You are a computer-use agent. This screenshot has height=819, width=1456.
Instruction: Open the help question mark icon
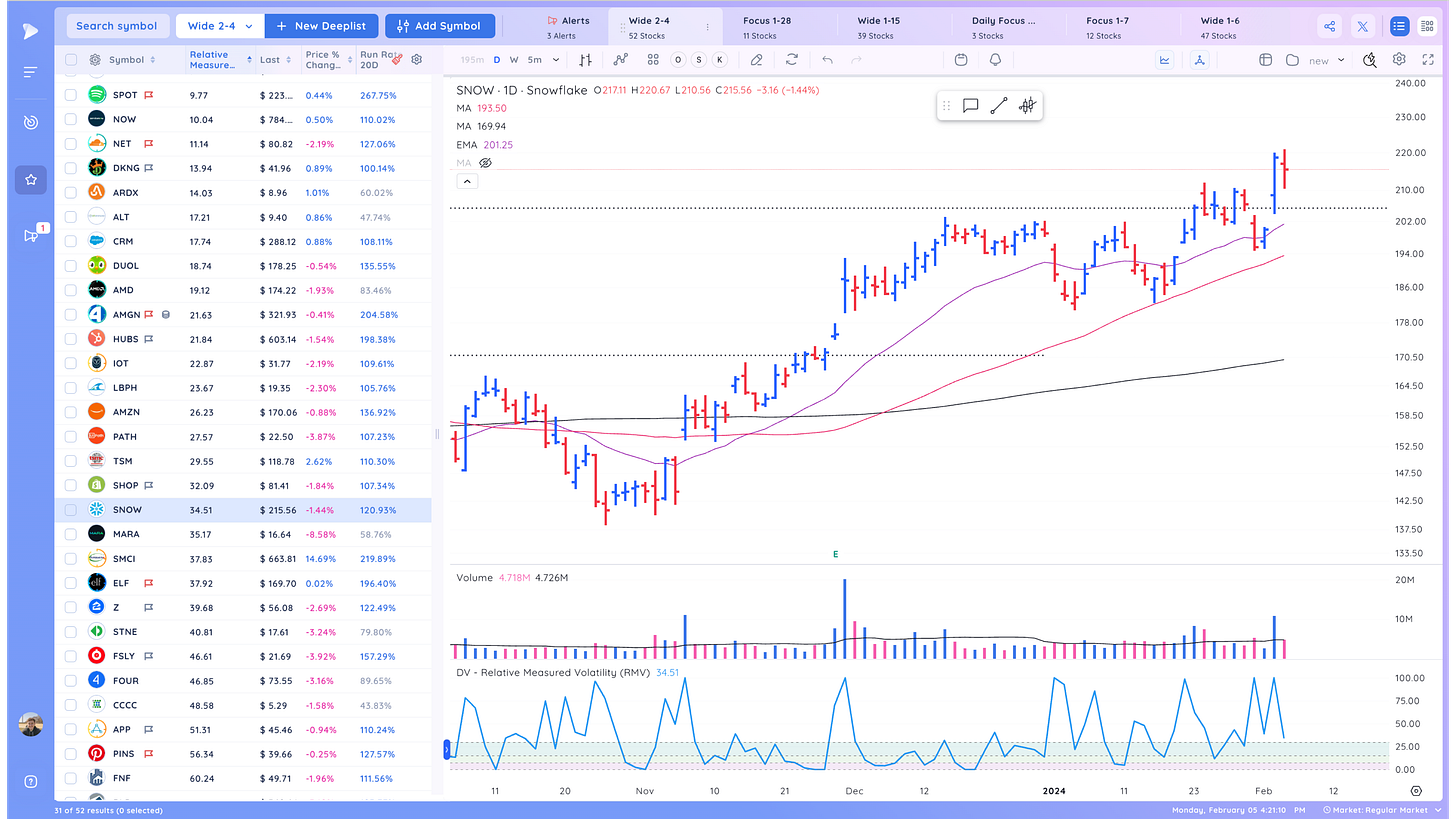point(31,781)
